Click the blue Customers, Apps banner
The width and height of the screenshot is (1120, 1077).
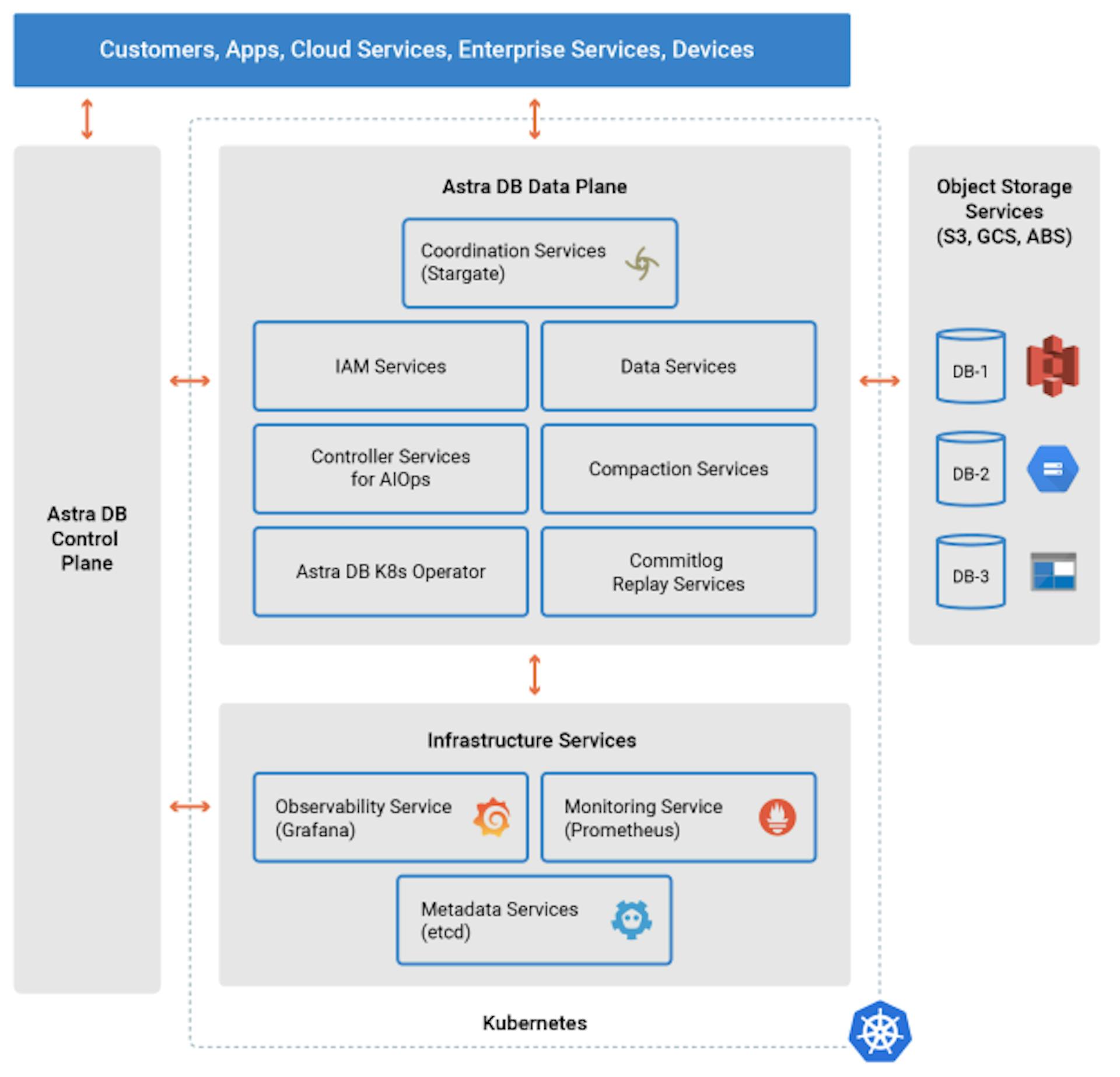click(432, 50)
